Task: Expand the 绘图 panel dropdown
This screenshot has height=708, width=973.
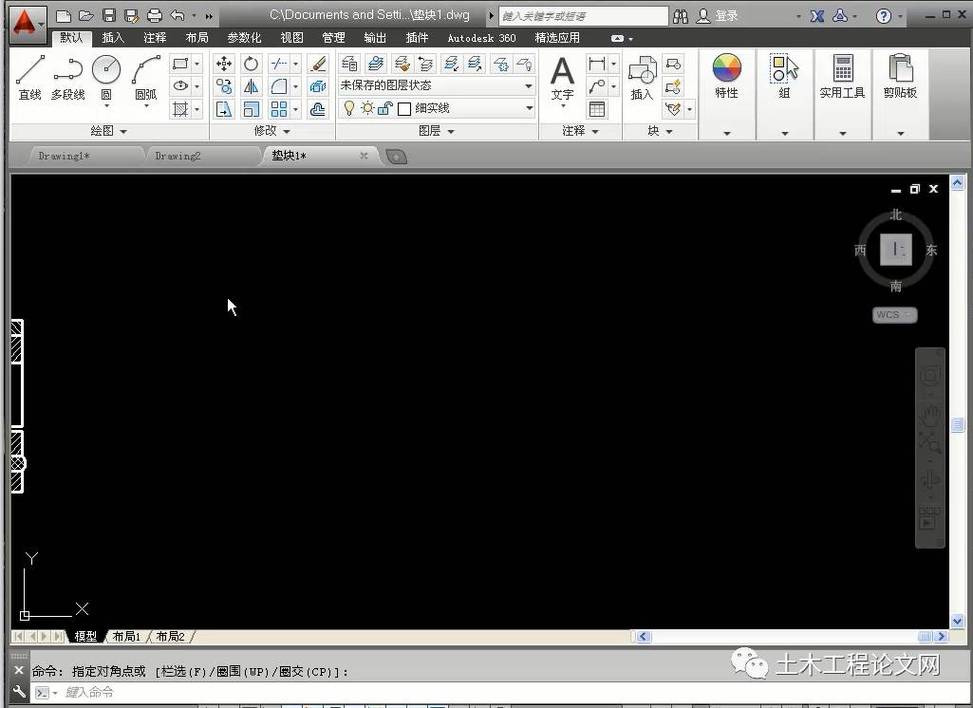Action: click(x=109, y=131)
